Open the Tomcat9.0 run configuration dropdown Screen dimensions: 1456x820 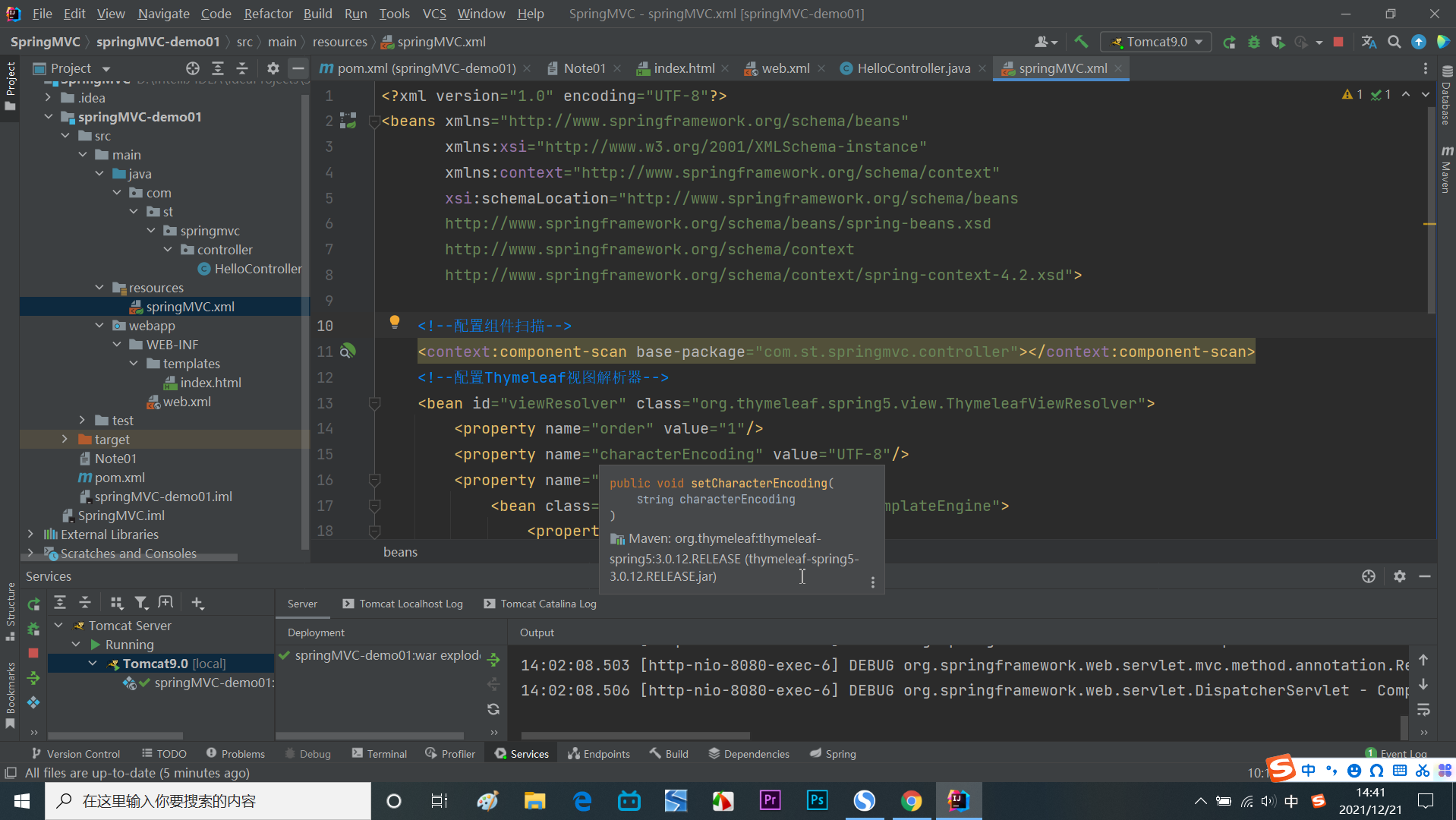point(1156,42)
